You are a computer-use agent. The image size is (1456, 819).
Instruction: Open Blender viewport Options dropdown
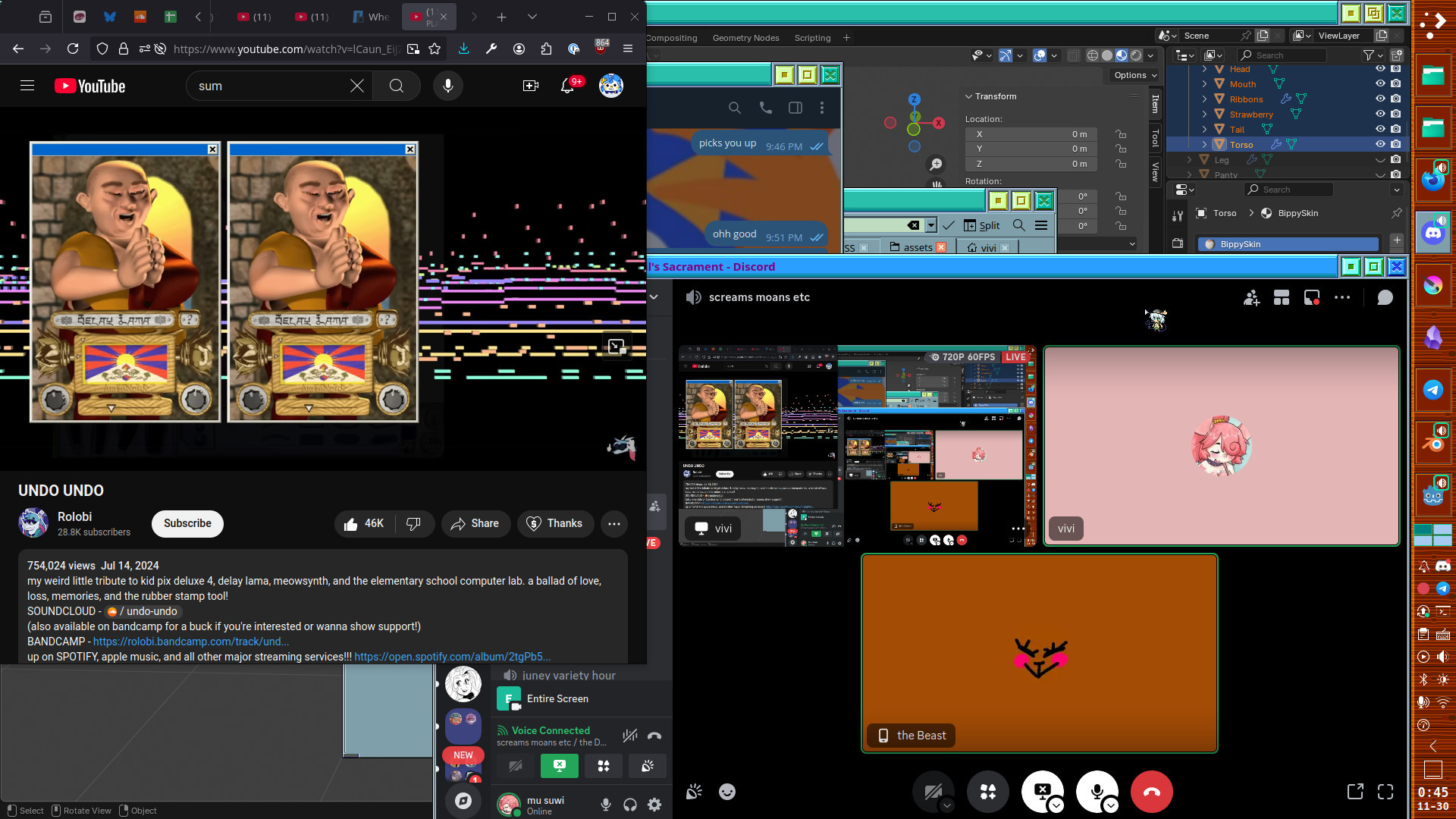click(1135, 75)
